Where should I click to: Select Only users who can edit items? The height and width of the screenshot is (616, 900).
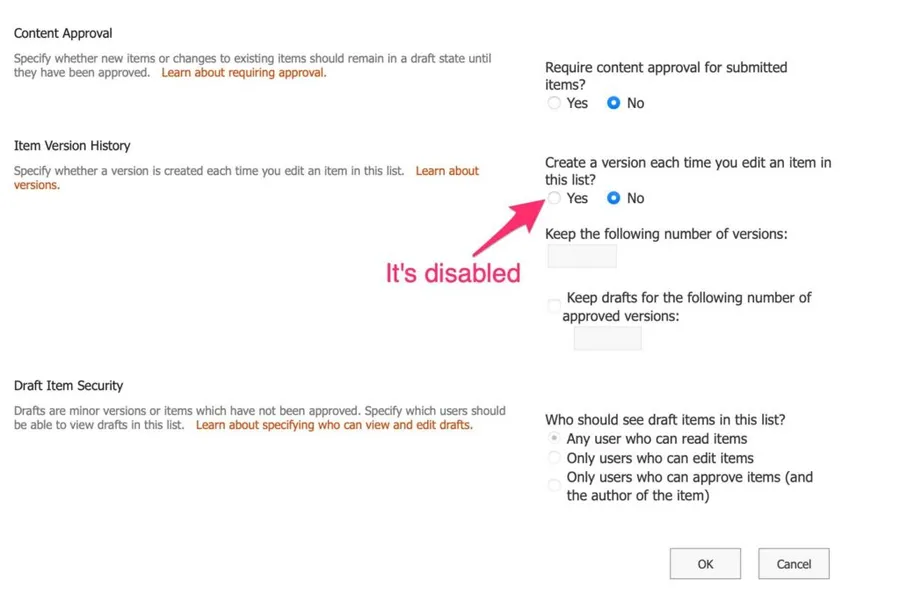pos(554,458)
